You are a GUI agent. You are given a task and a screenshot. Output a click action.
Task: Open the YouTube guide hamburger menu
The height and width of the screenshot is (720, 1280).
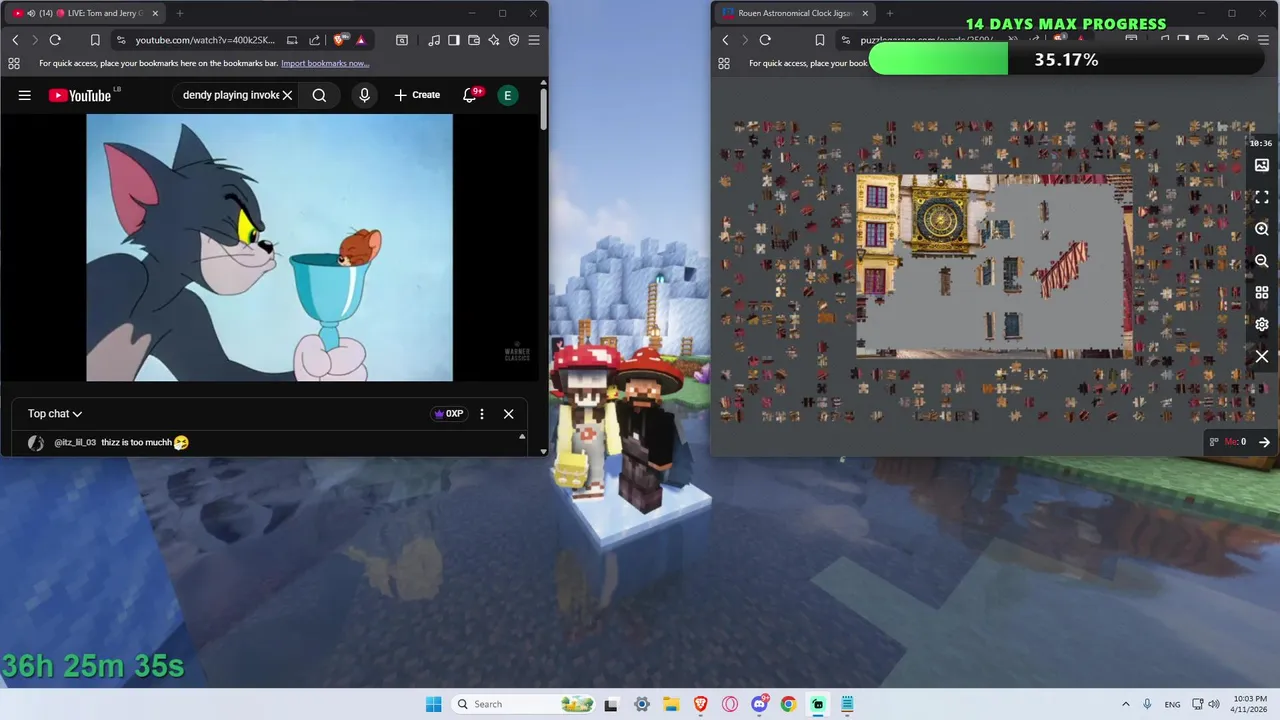click(x=25, y=95)
